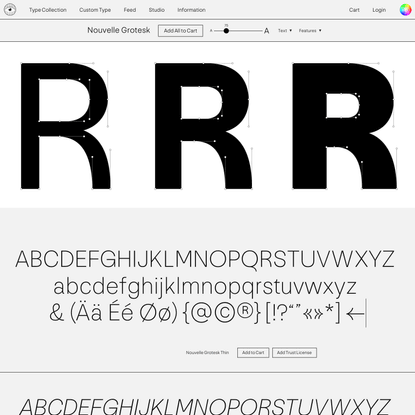Click into the uppercase alphabet sample text

[x=205, y=259]
